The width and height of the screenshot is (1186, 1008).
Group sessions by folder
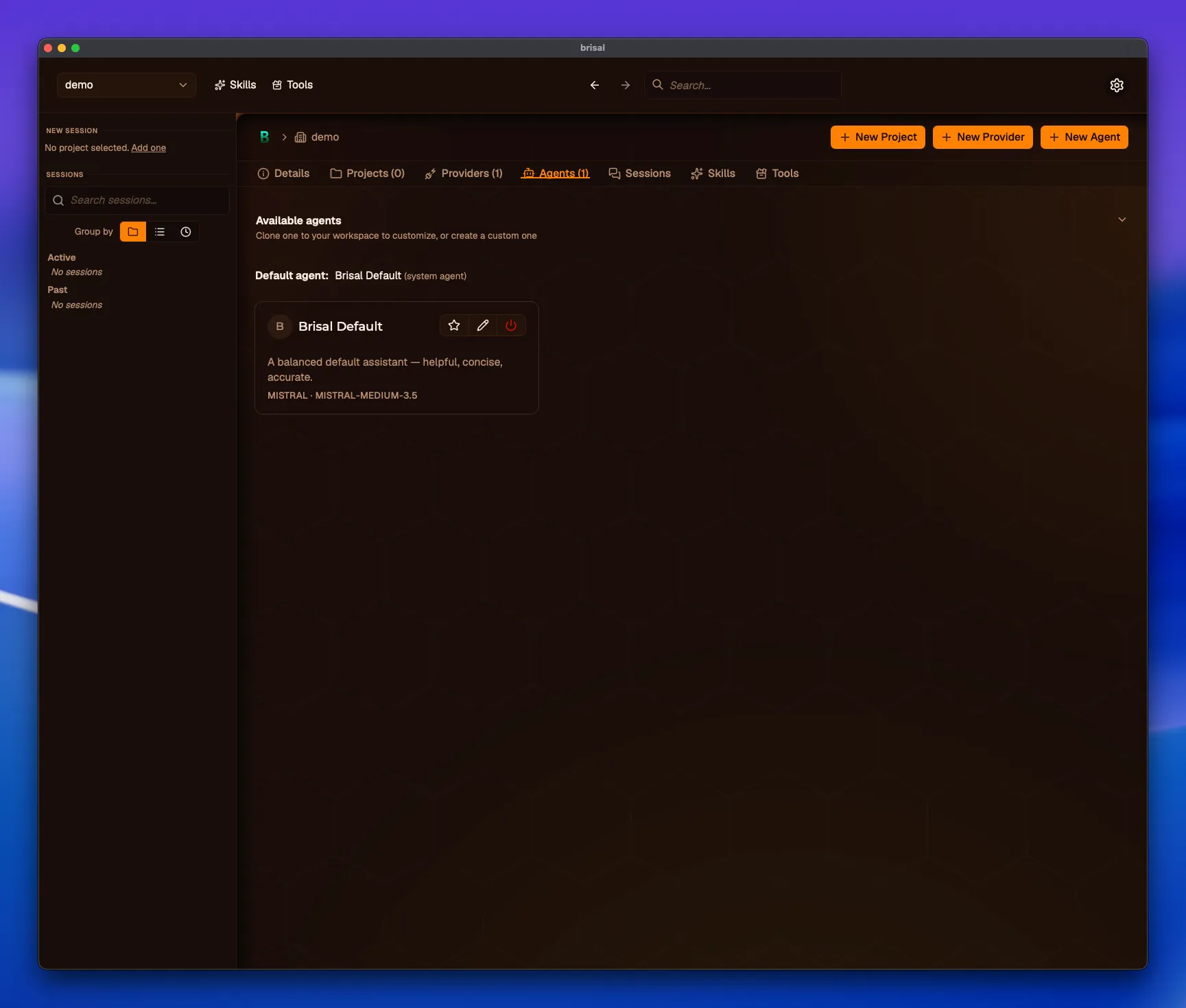133,232
